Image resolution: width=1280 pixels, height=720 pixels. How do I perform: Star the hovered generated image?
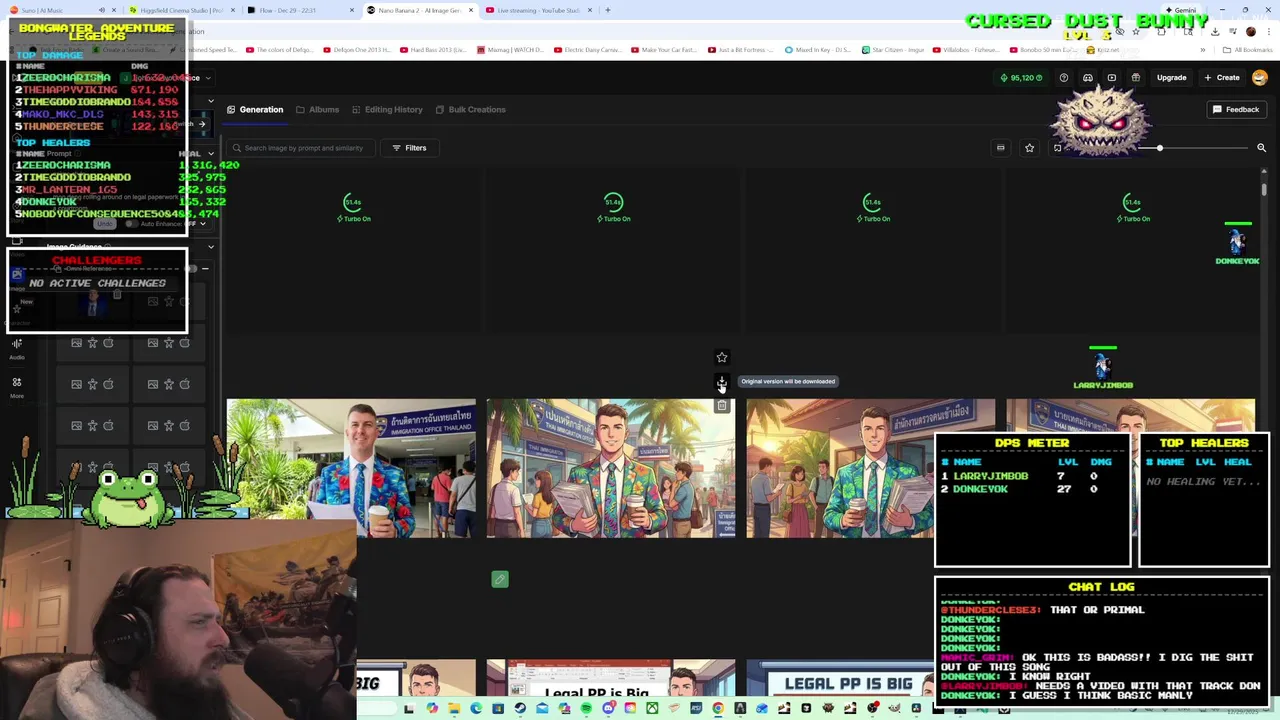click(722, 357)
